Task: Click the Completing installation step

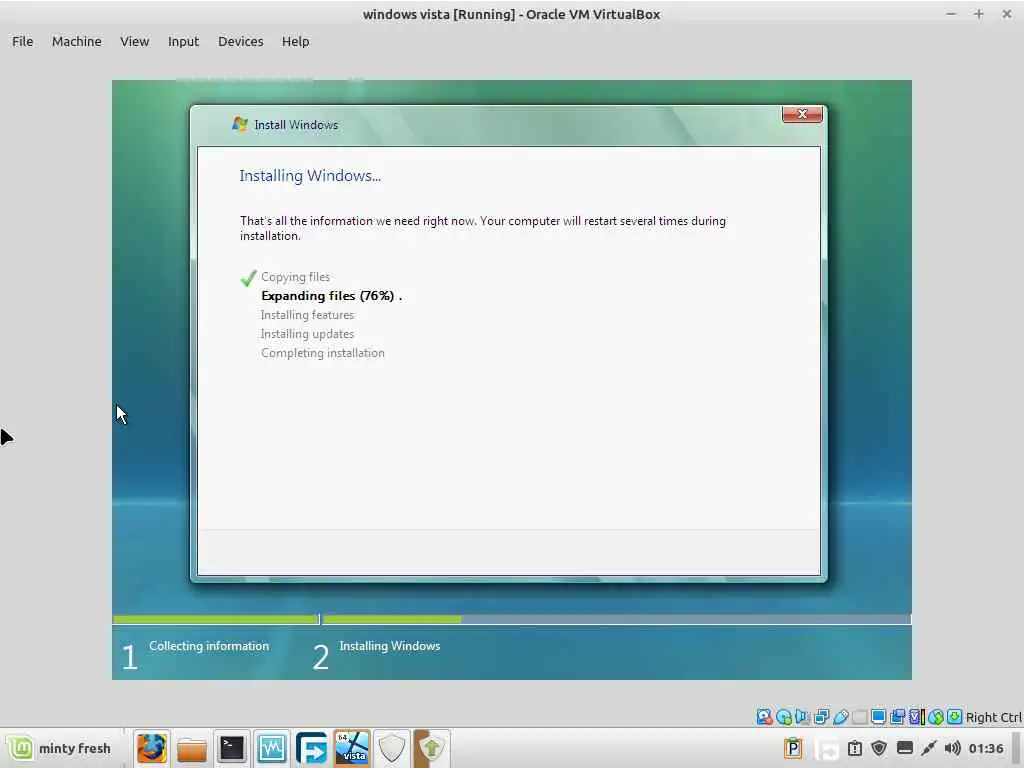Action: 323,353
